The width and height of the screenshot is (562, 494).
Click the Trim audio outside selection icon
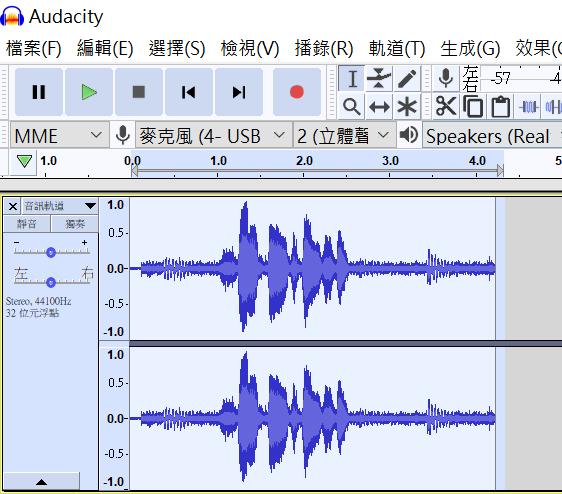(529, 106)
